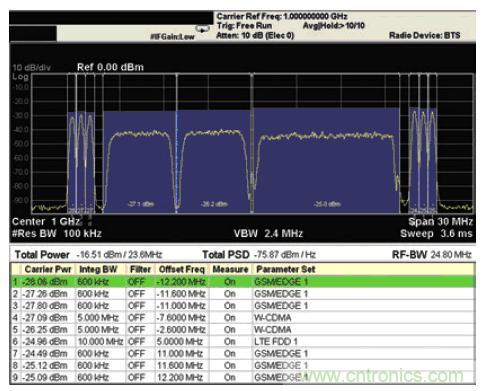
Task: Click the Measure column header
Action: tap(230, 269)
